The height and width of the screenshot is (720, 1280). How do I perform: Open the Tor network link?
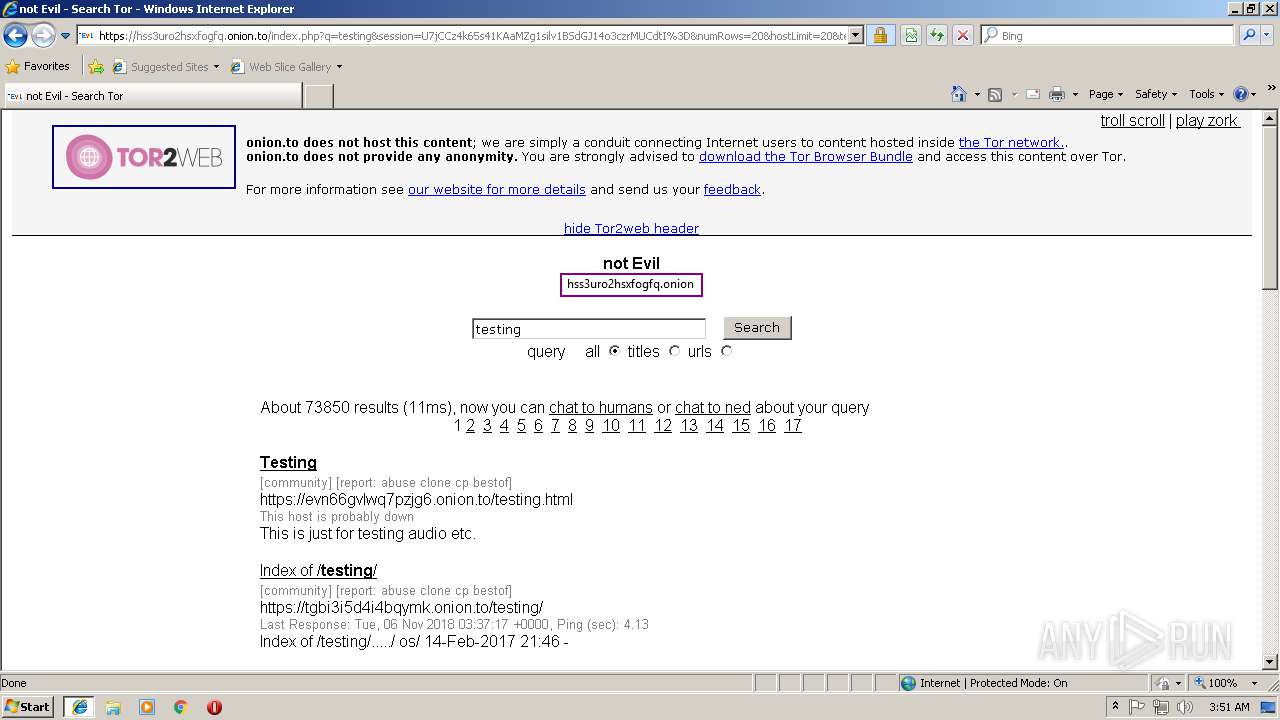click(1010, 143)
